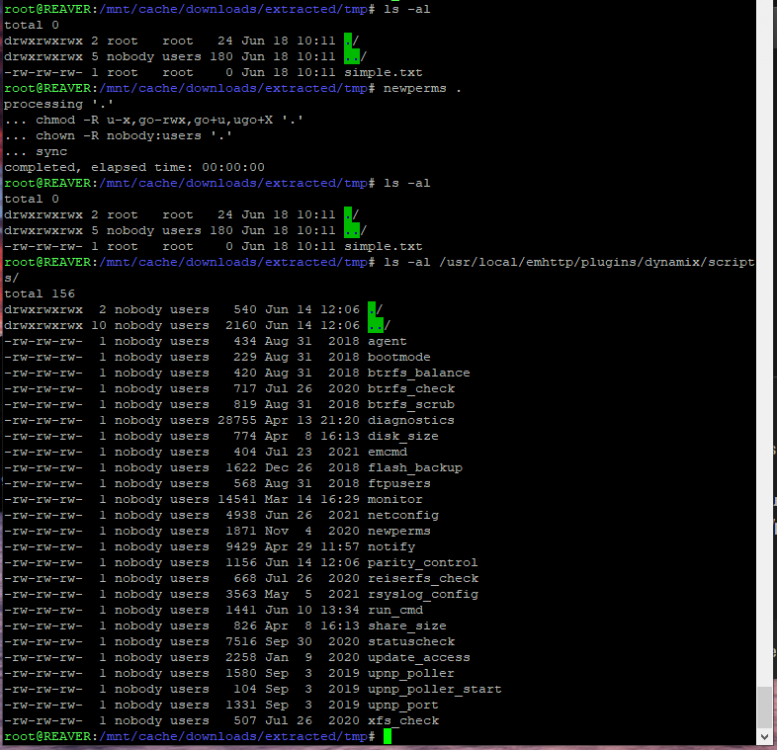Image resolution: width=777 pixels, height=750 pixels.
Task: Click the 'newperms .' typed command
Action: (x=422, y=89)
